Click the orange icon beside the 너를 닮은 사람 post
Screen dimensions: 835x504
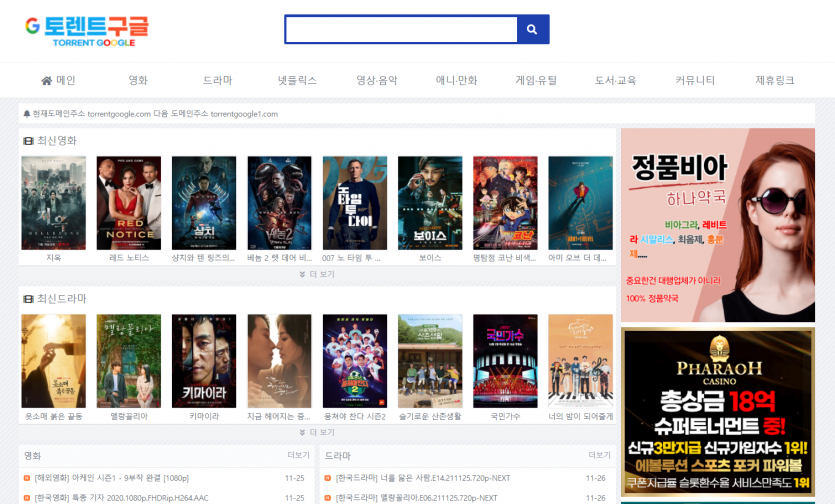328,479
